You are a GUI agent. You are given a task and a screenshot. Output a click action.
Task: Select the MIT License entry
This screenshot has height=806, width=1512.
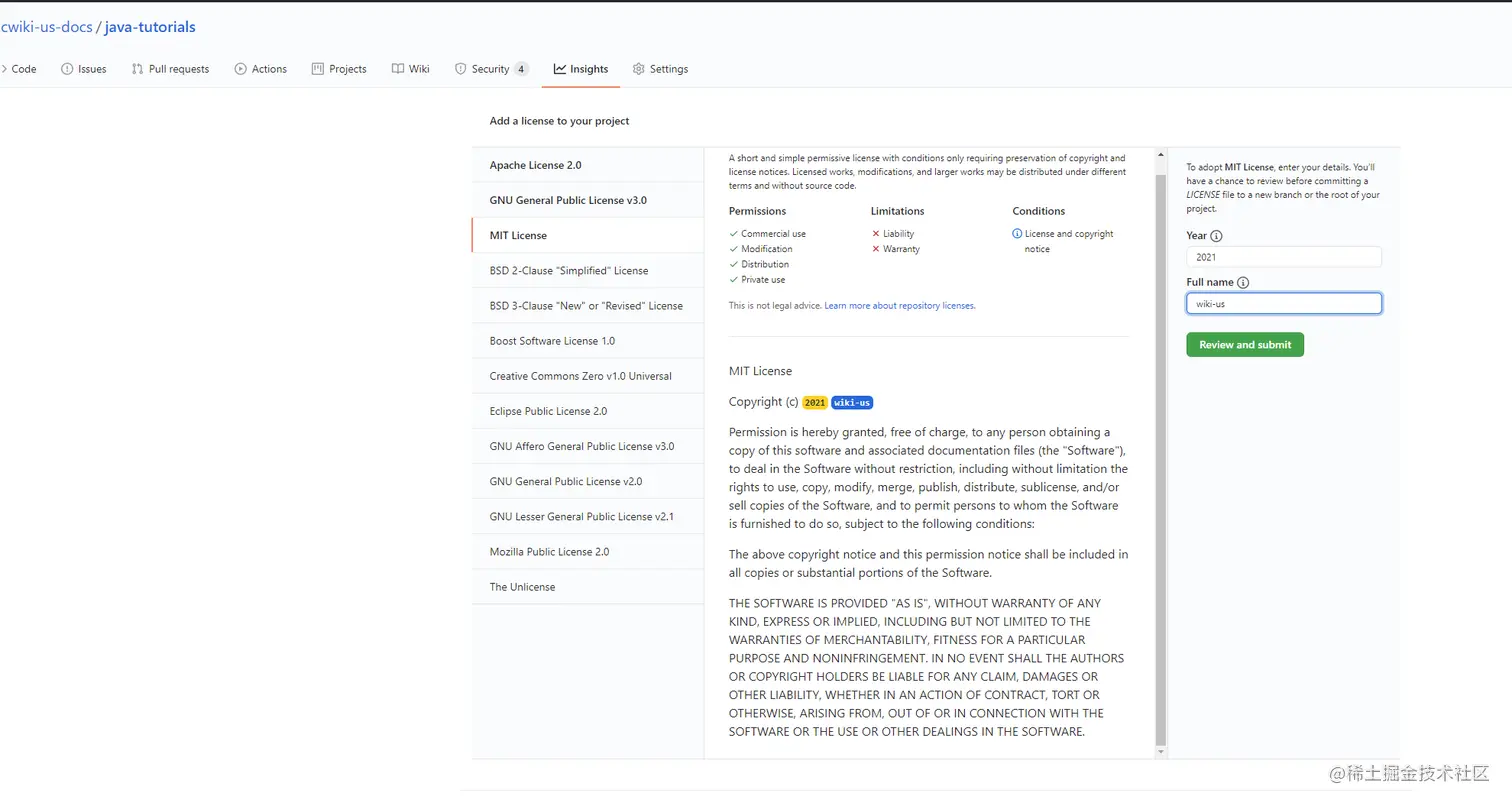517,234
